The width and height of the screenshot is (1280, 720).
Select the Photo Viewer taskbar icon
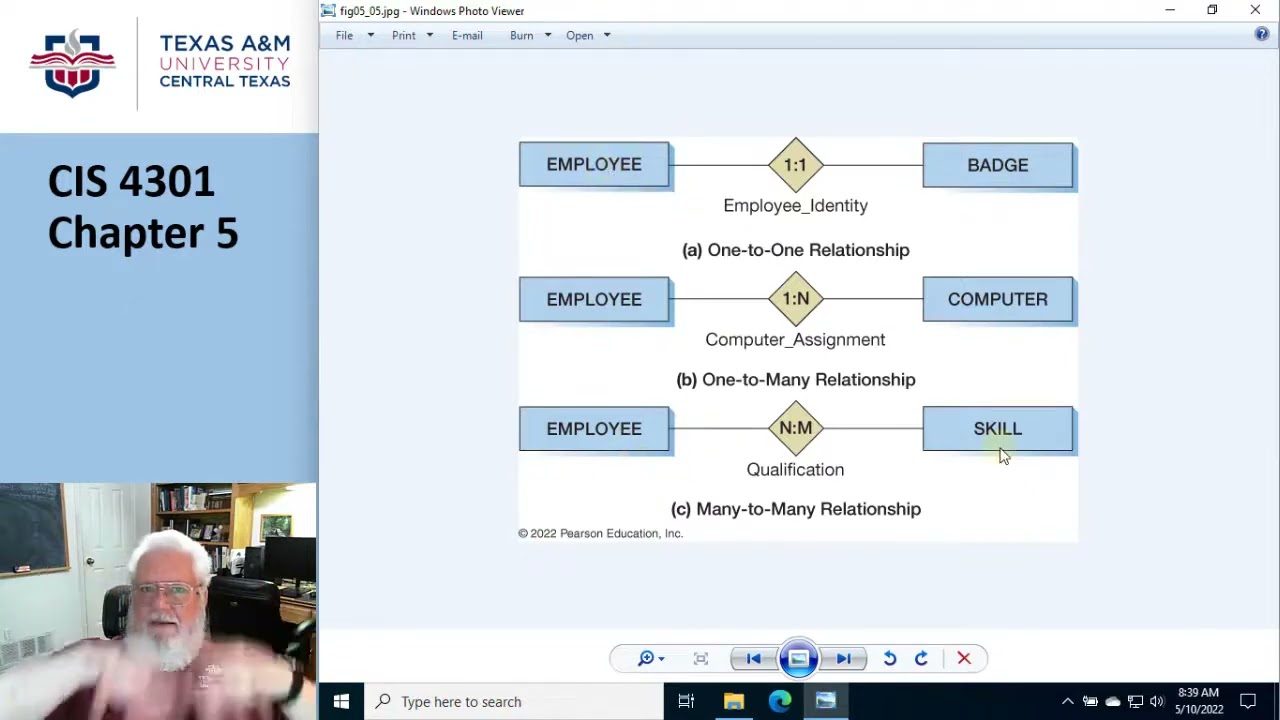pyautogui.click(x=825, y=701)
